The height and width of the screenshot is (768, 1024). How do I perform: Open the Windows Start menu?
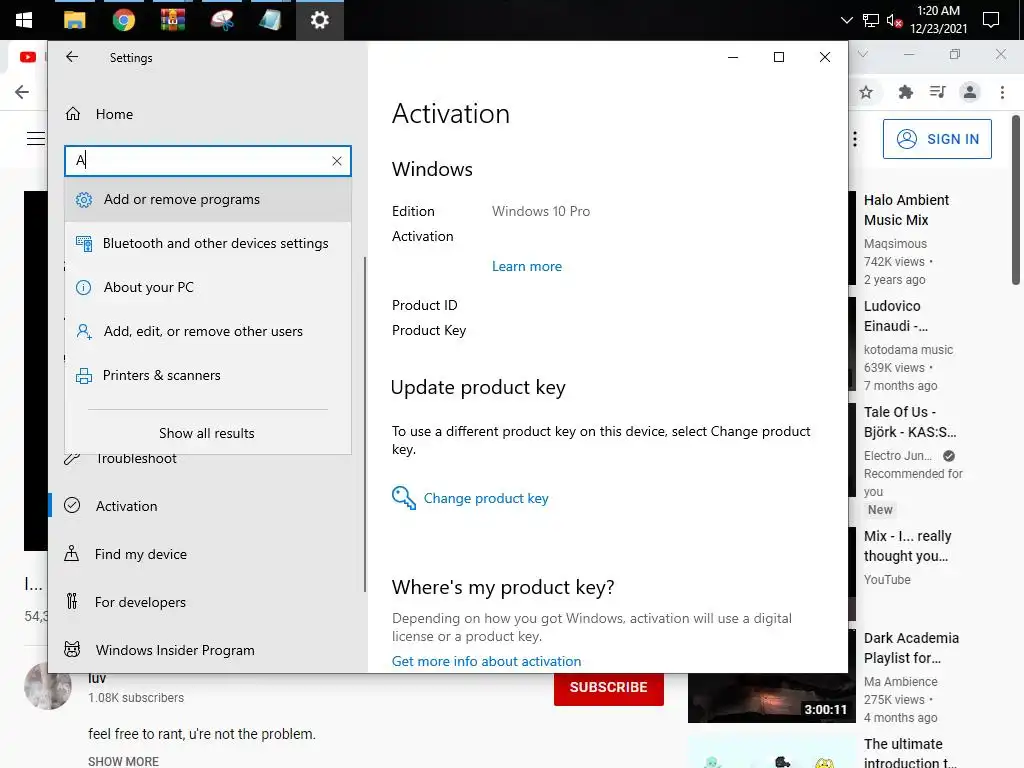point(24,20)
